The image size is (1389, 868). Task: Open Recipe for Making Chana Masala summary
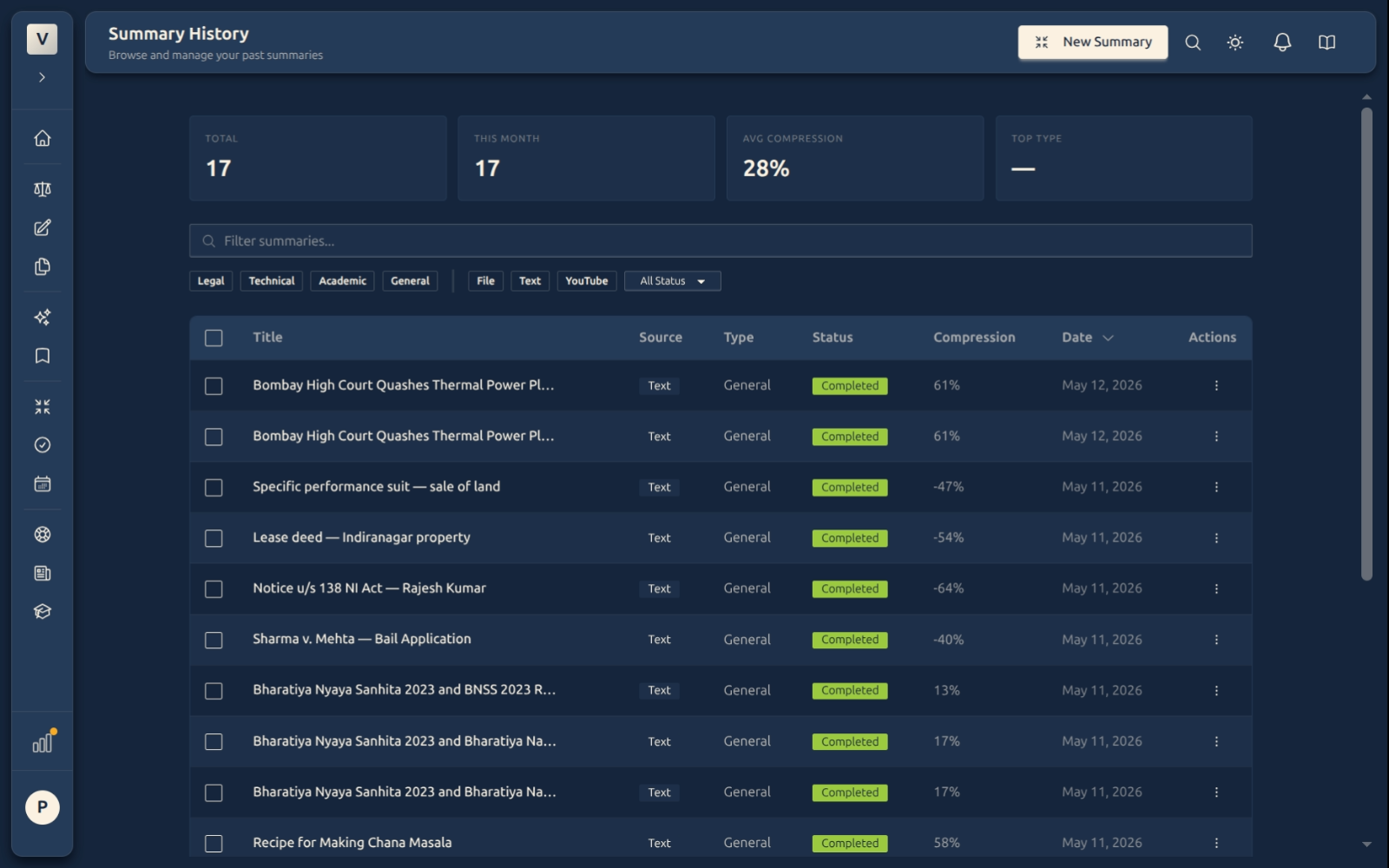[352, 843]
